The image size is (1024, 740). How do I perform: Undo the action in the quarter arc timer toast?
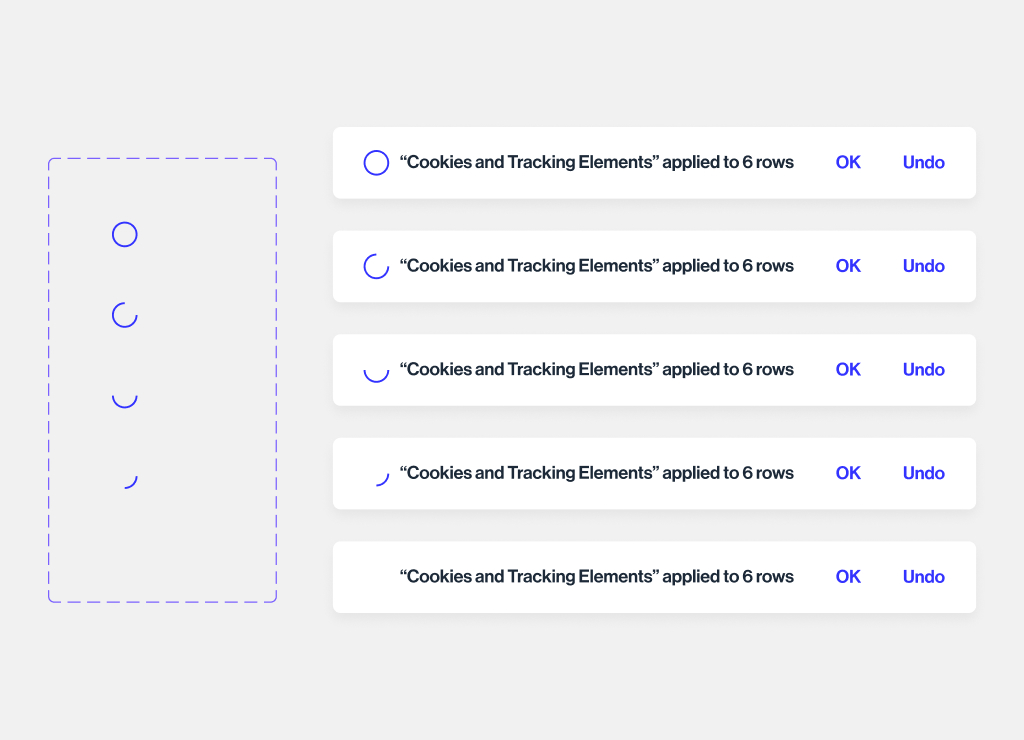[923, 473]
